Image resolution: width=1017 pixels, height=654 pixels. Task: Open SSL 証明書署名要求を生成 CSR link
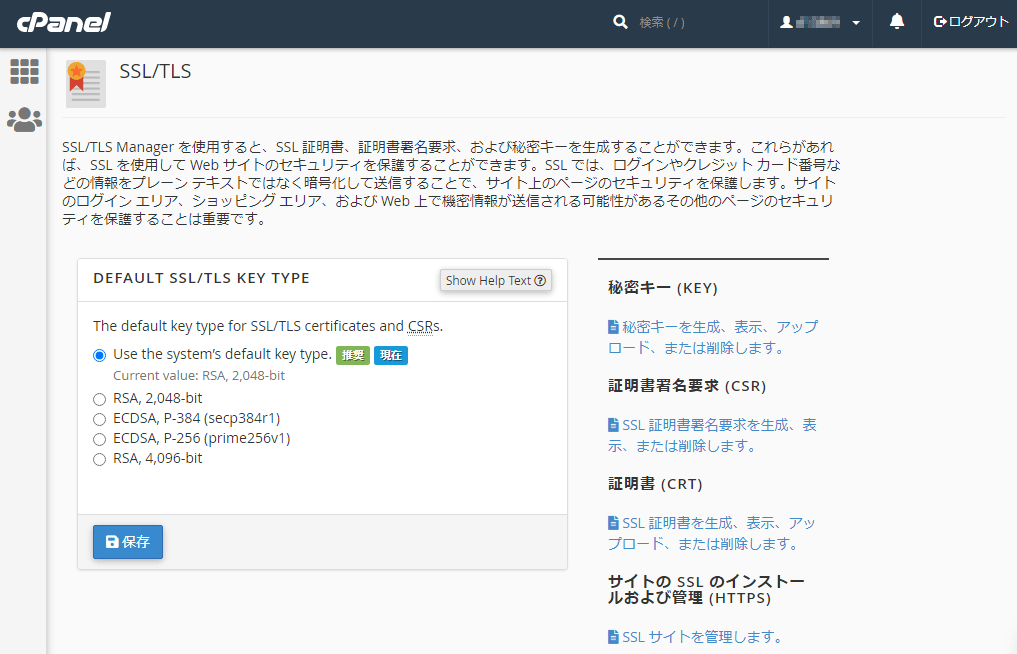click(x=712, y=435)
